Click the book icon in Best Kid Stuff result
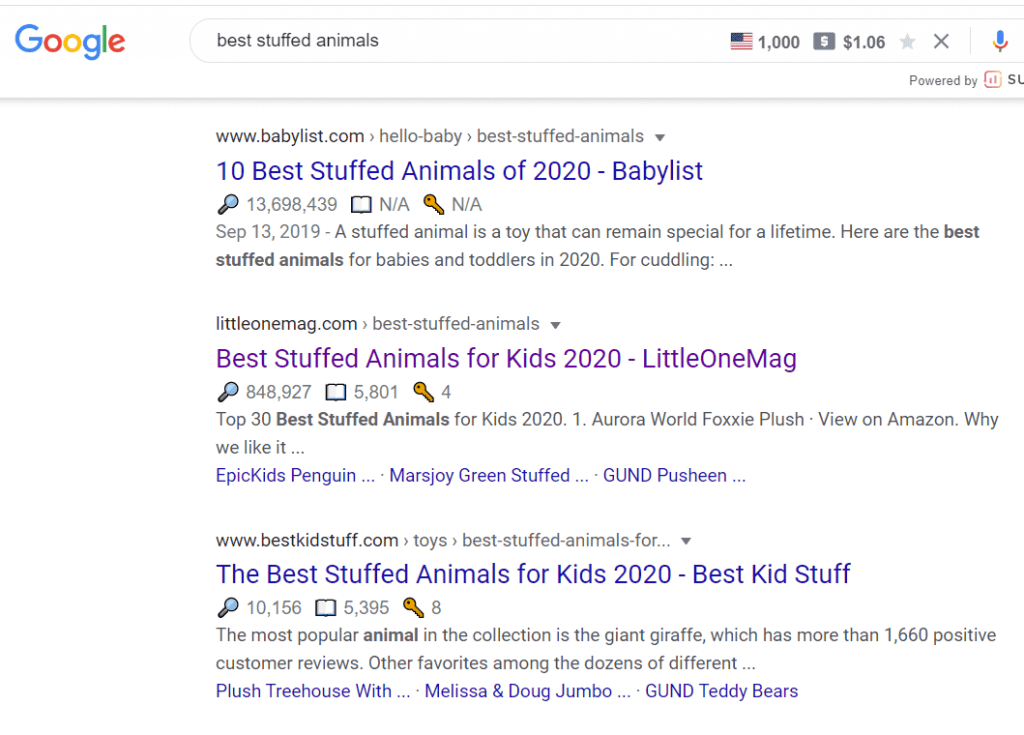 (x=325, y=608)
